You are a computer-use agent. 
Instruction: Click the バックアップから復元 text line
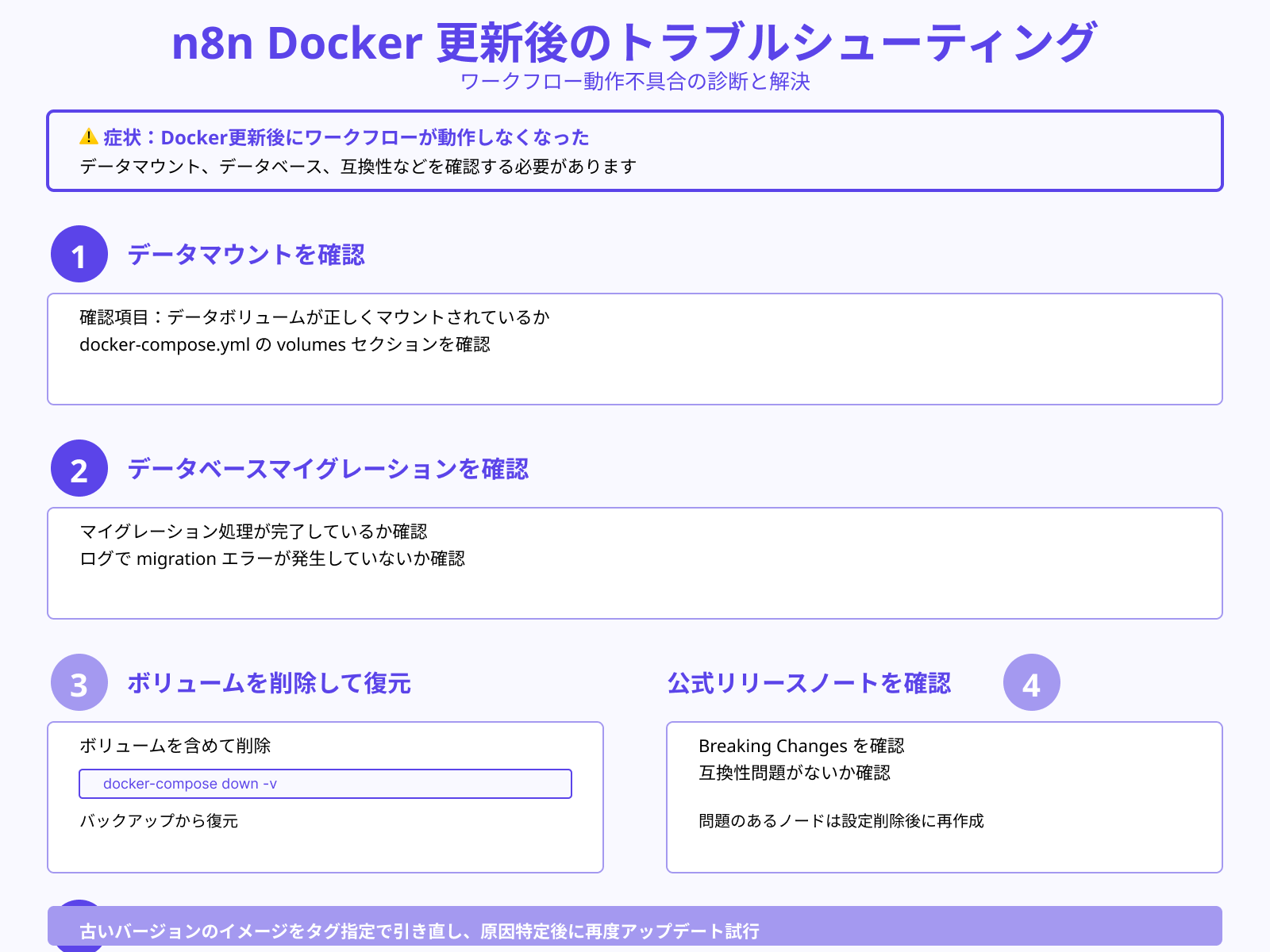[x=158, y=822]
